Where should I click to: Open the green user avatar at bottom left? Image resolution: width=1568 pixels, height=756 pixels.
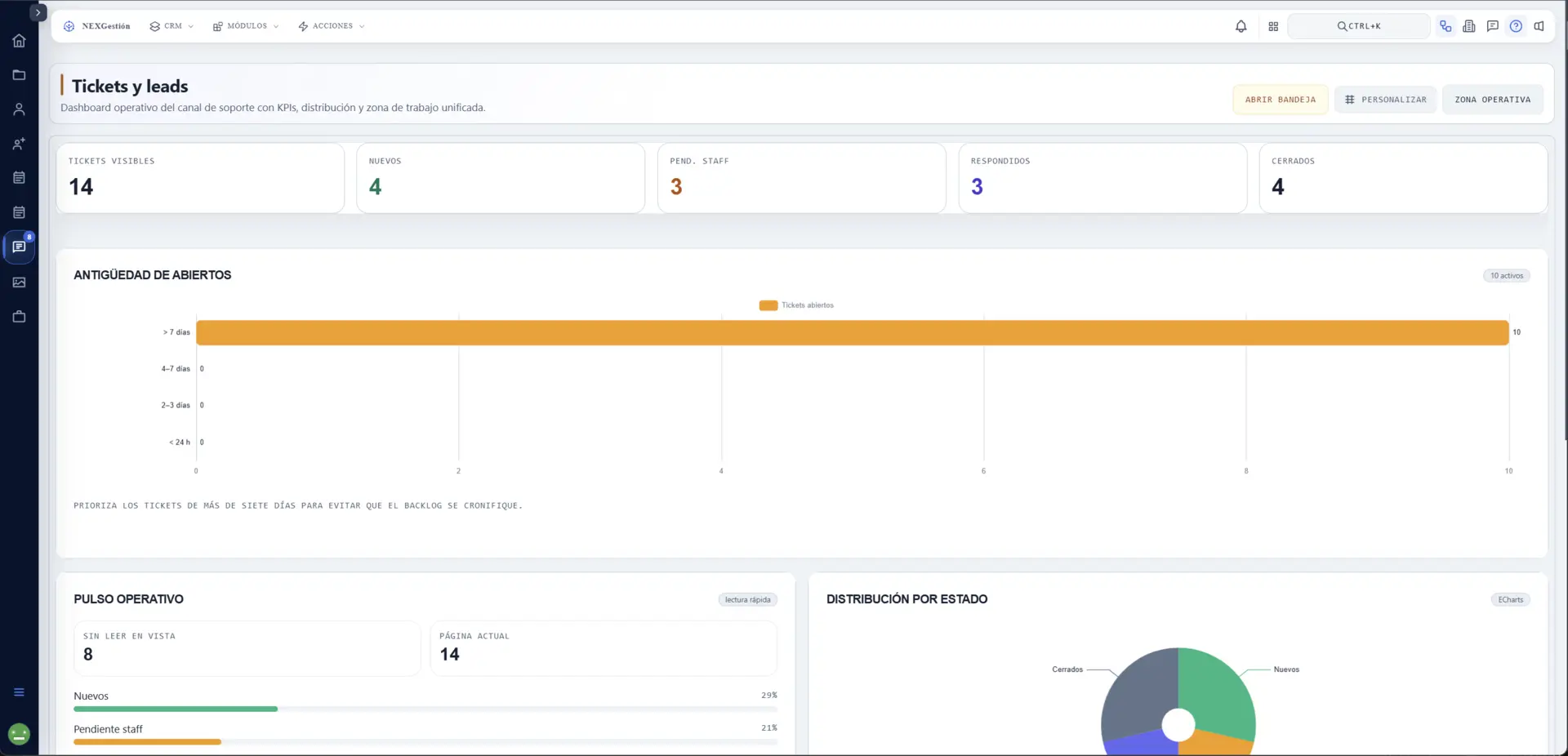(19, 734)
